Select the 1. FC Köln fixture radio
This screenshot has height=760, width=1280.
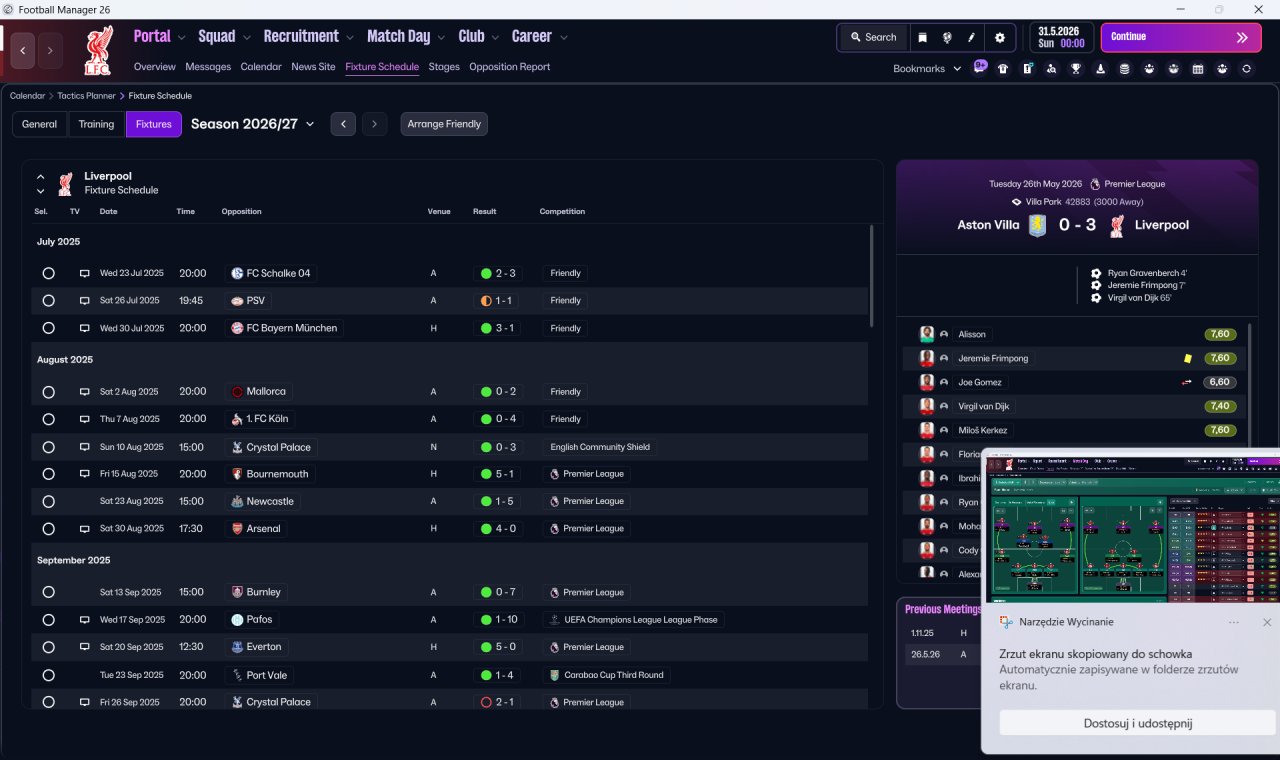pos(48,419)
